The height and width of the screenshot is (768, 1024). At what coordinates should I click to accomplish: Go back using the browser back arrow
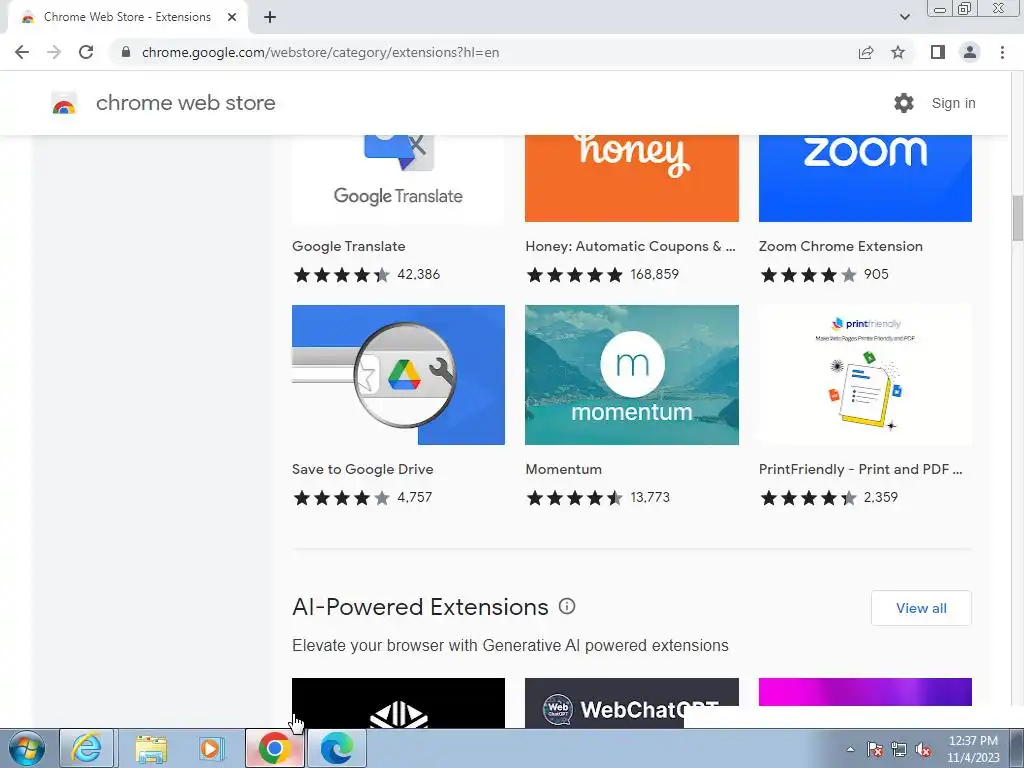(x=22, y=52)
